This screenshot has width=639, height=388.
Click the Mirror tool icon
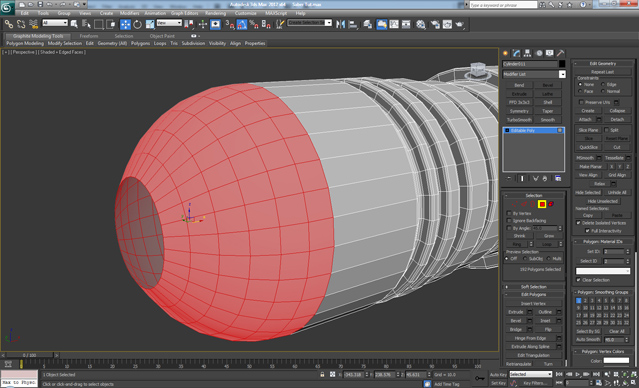[340, 24]
